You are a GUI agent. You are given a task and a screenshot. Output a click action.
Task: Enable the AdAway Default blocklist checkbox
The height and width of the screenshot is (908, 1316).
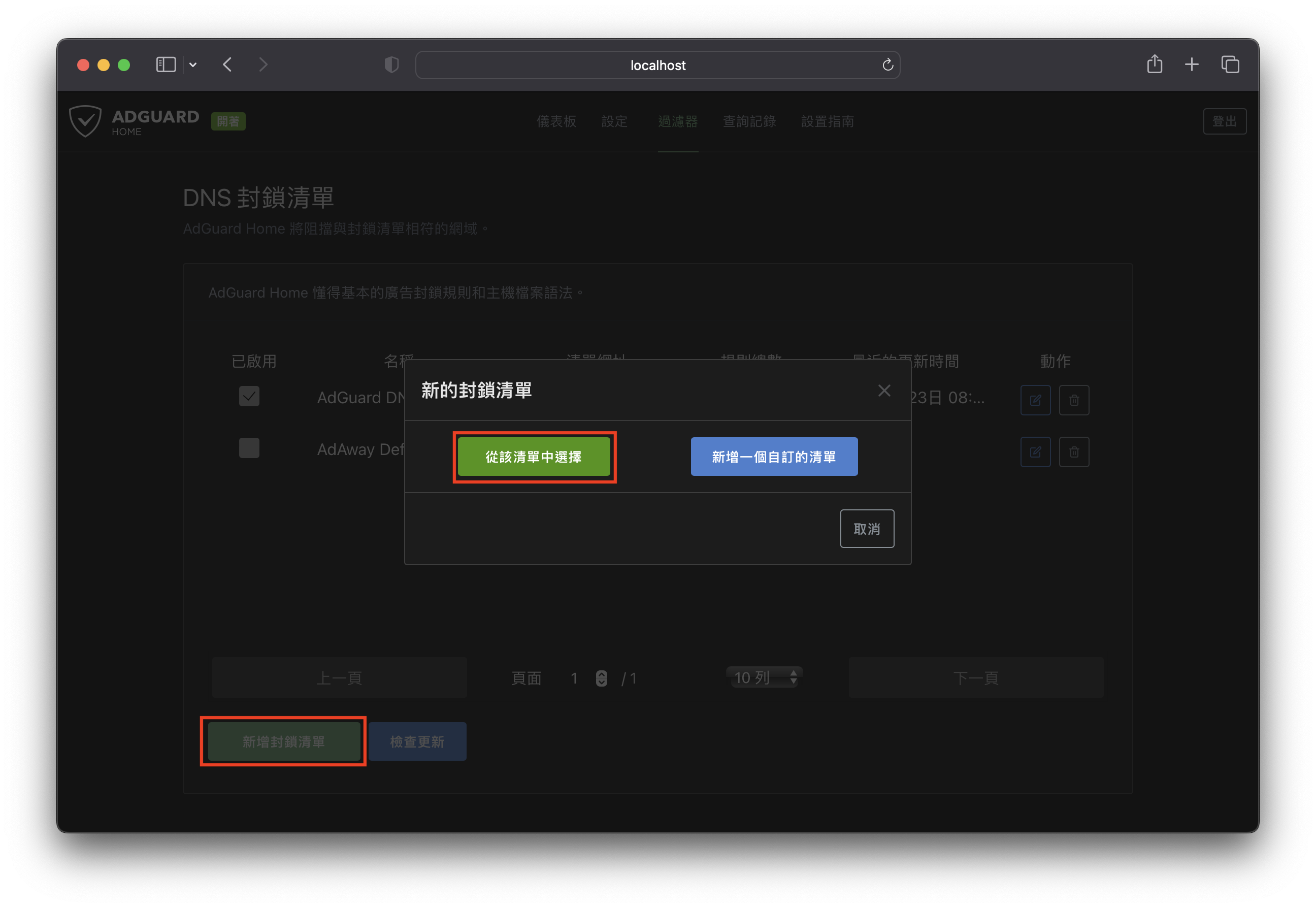(x=249, y=448)
